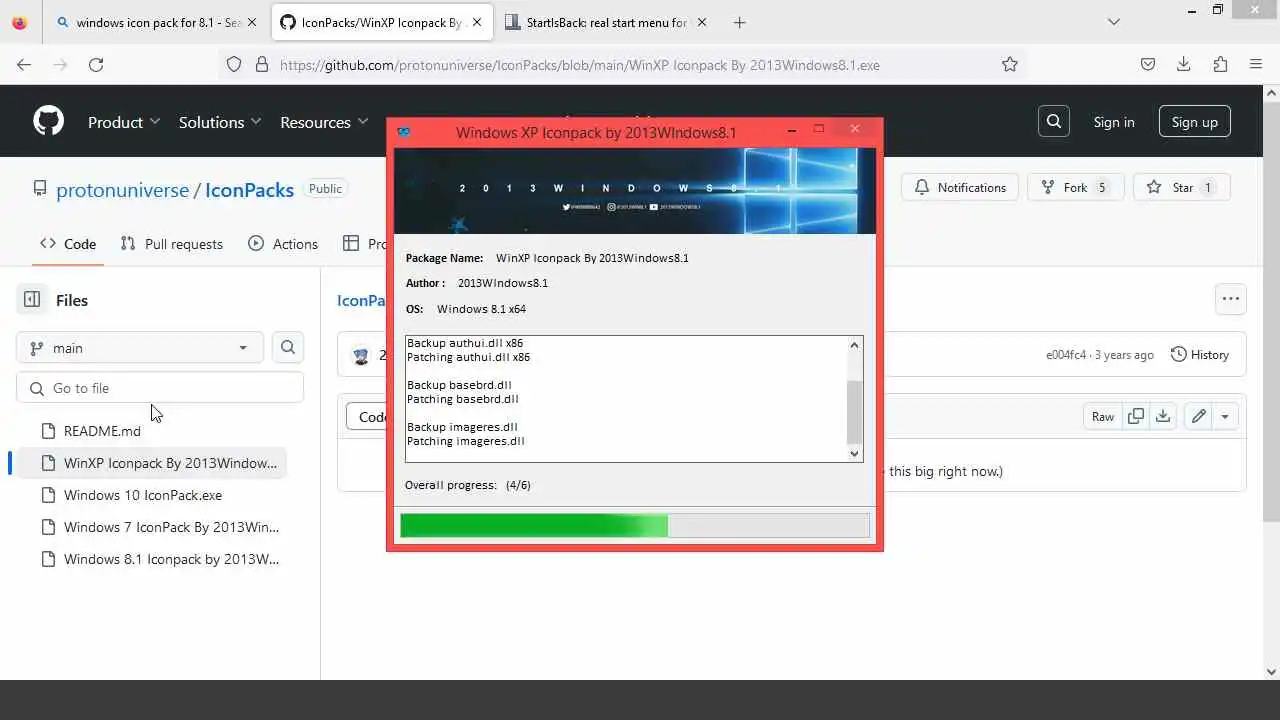Switch to the Code tab
Screen dimensions: 1280x720
[x=68, y=244]
